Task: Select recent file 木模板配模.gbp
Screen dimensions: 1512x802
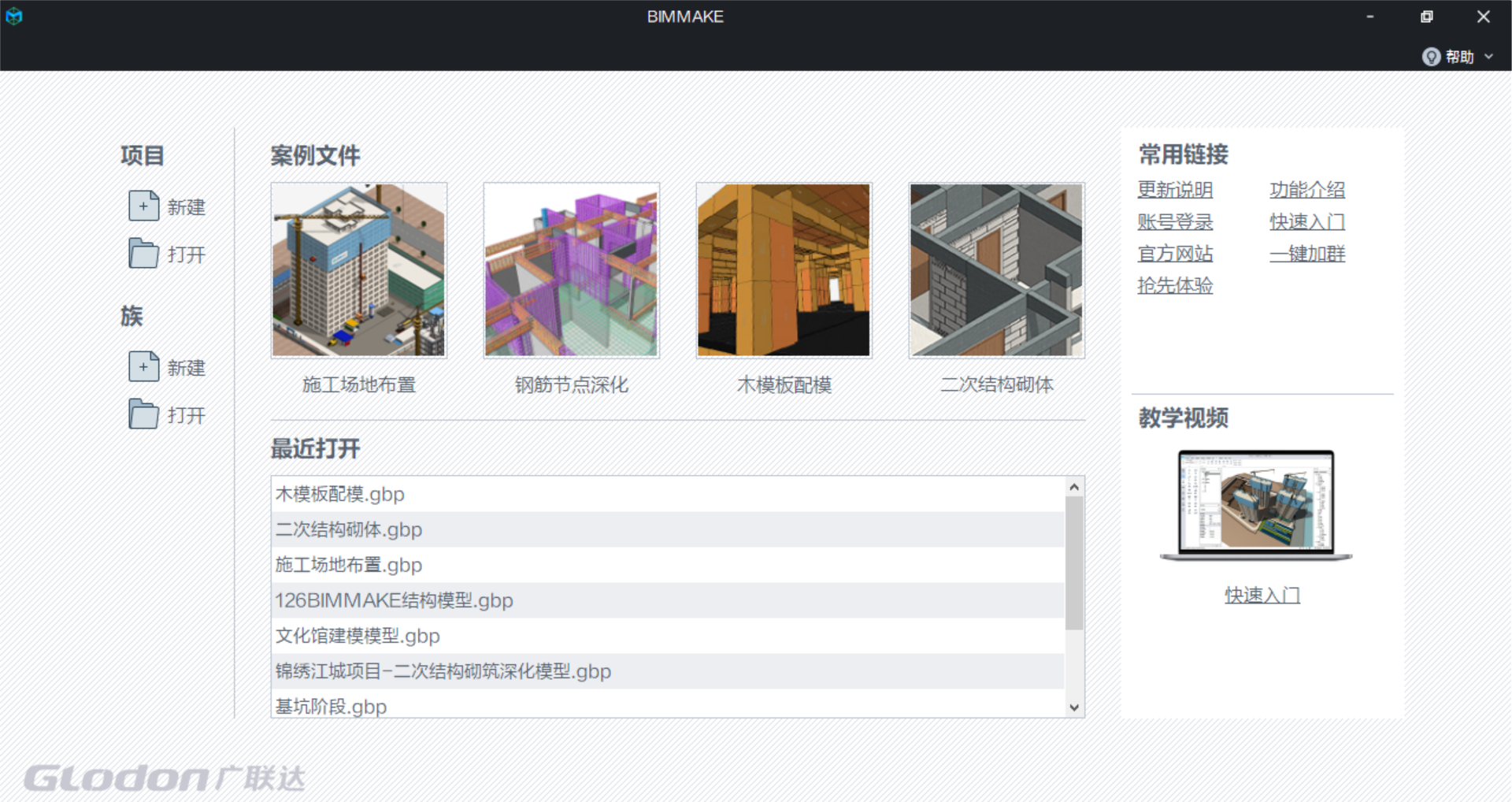Action: point(668,494)
